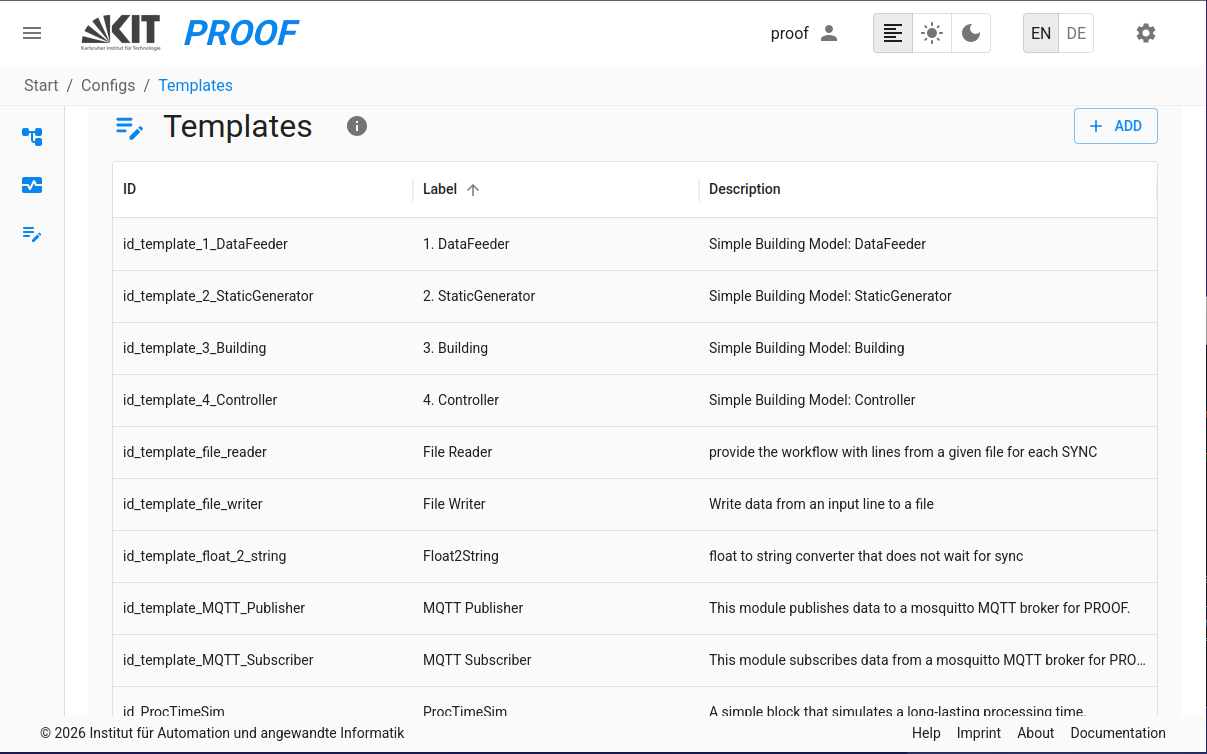The image size is (1207, 754).
Task: Open the settings gear
Action: click(x=1146, y=33)
